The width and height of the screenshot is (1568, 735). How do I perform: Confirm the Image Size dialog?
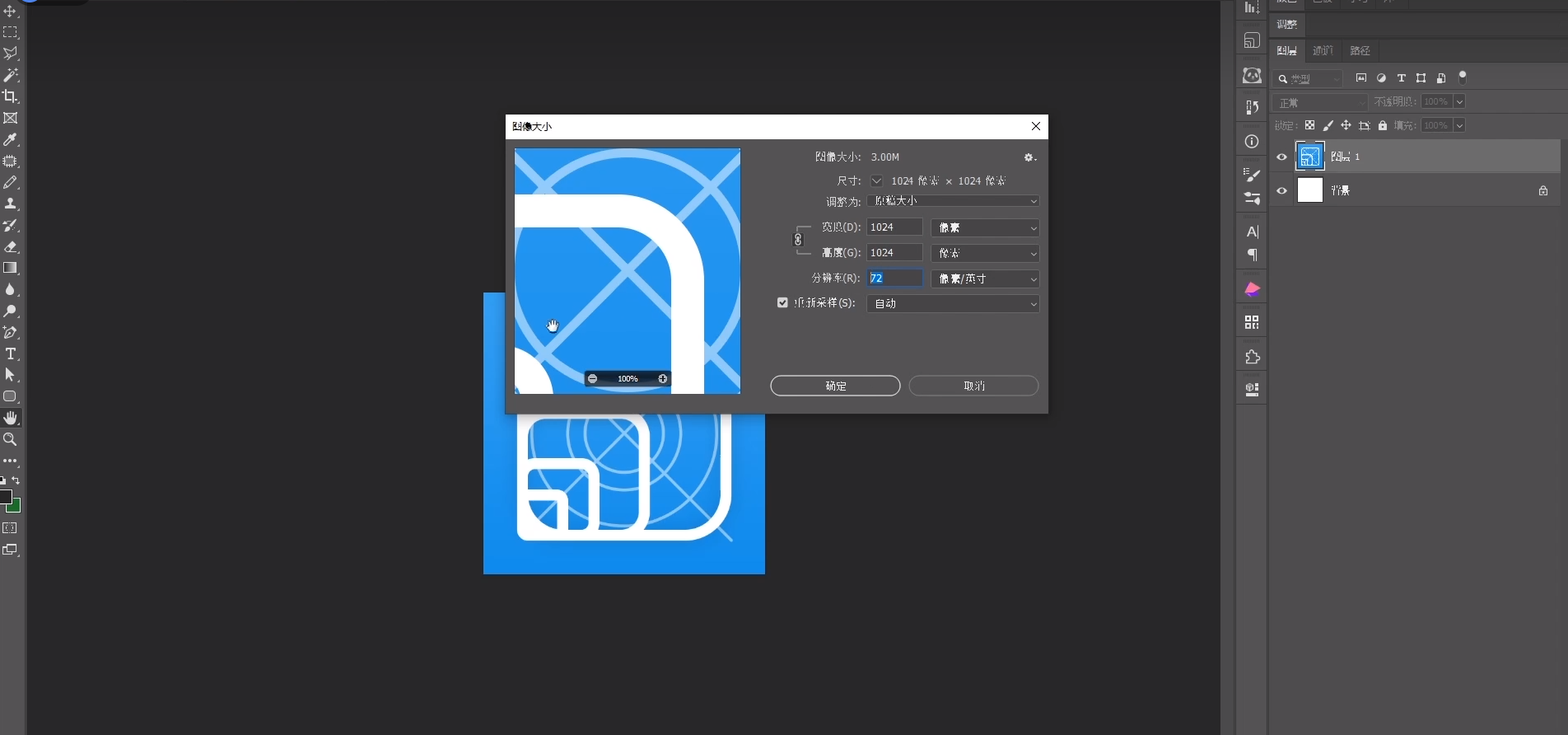click(x=835, y=386)
